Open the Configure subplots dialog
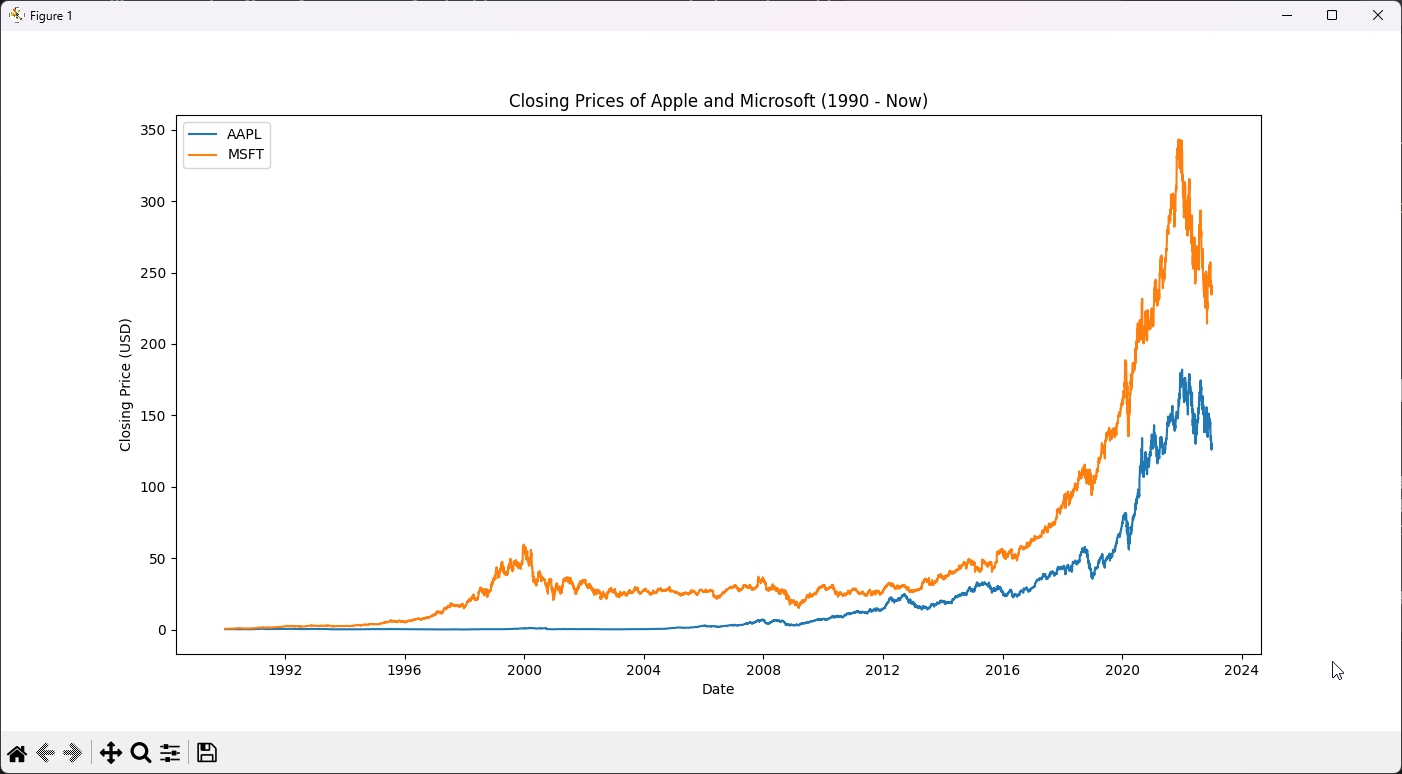Image resolution: width=1402 pixels, height=774 pixels. (x=170, y=753)
